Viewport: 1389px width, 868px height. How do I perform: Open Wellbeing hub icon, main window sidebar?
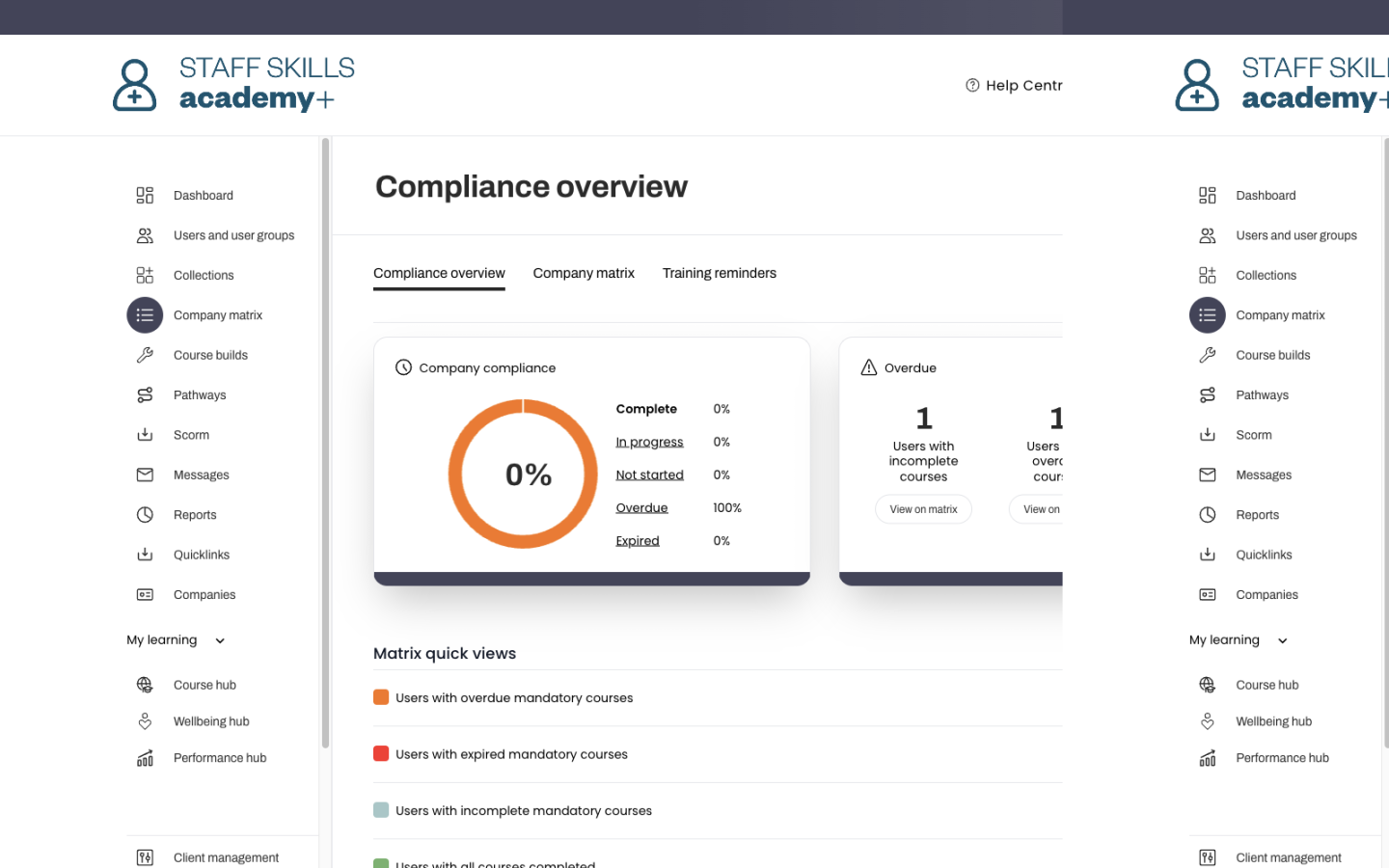[145, 721]
